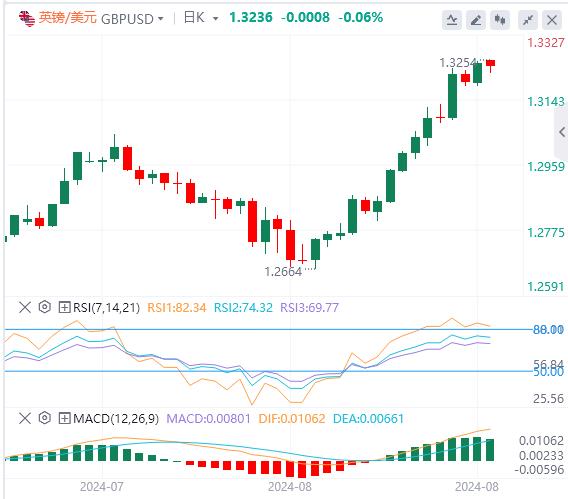The width and height of the screenshot is (568, 499).
Task: Click the MACD(12,26,9) label
Action: click(x=116, y=419)
